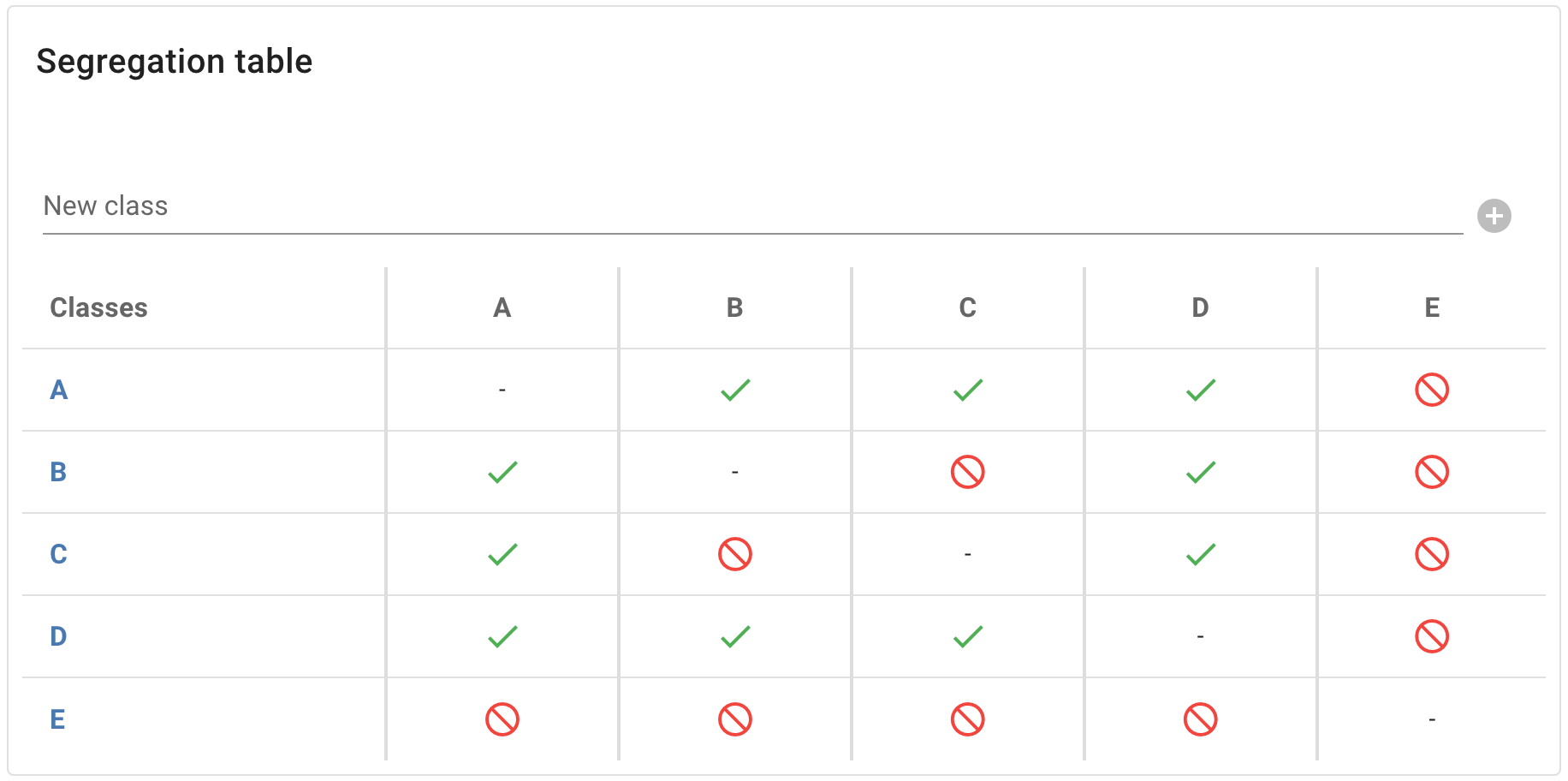Click the Classes header cell
This screenshot has width=1568, height=781.
[x=99, y=307]
